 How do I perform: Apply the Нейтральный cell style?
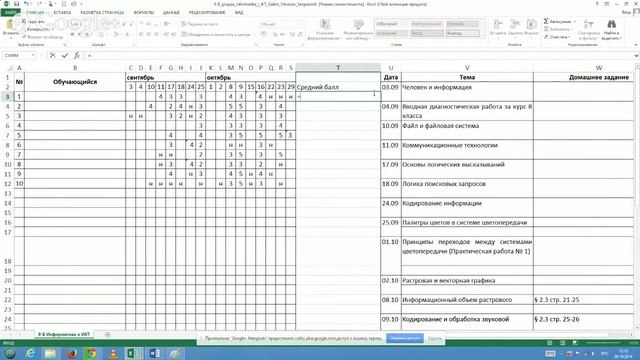tap(427, 24)
